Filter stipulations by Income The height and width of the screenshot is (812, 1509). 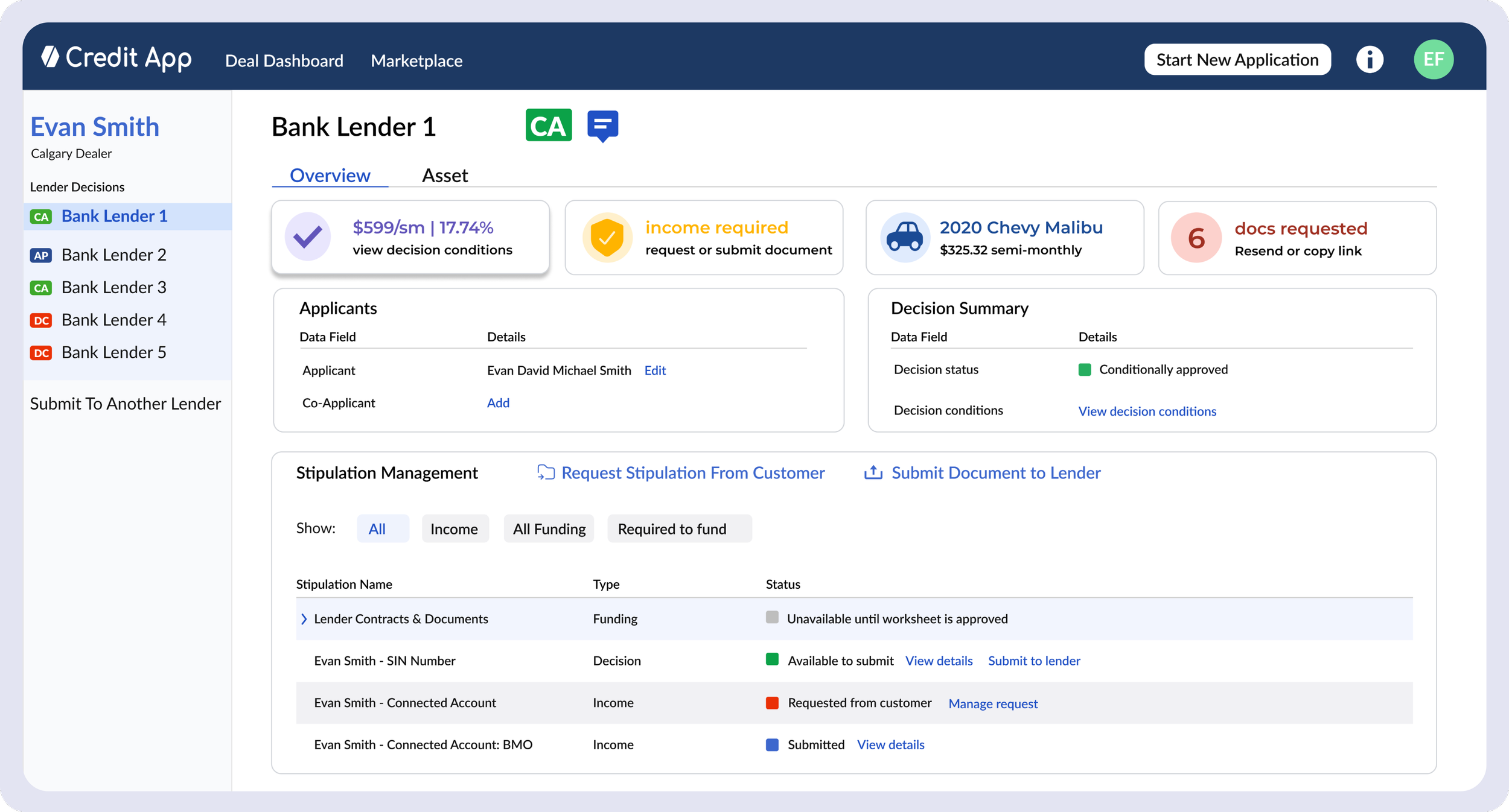pyautogui.click(x=454, y=529)
